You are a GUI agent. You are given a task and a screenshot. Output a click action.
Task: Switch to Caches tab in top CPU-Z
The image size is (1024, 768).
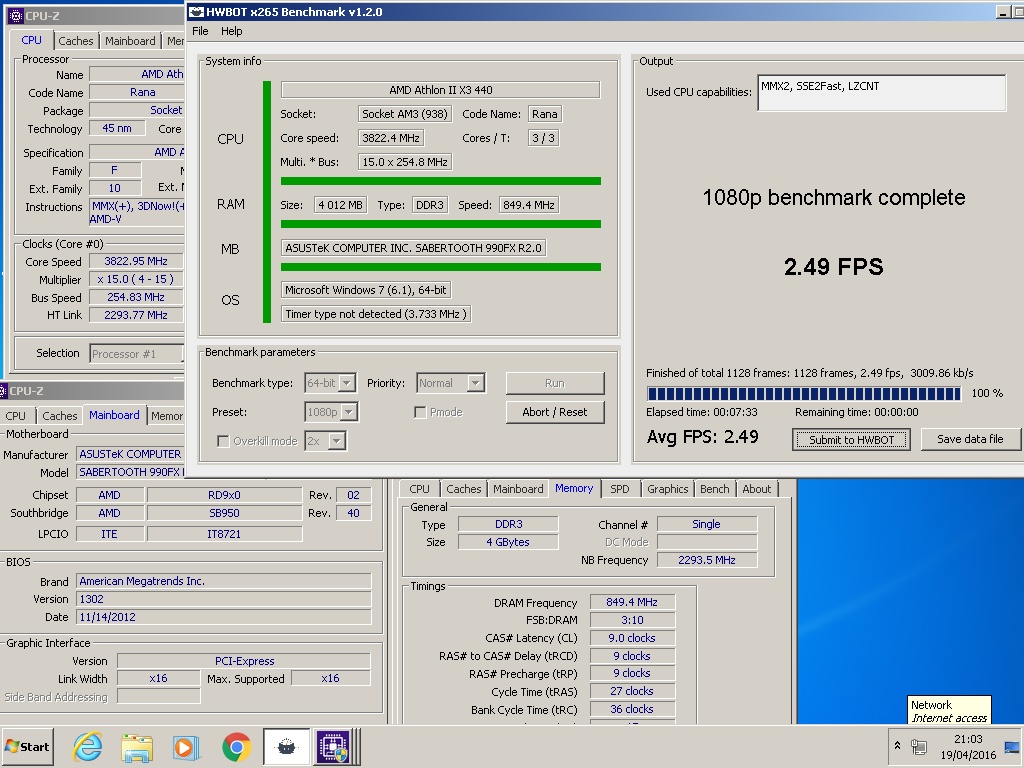76,40
